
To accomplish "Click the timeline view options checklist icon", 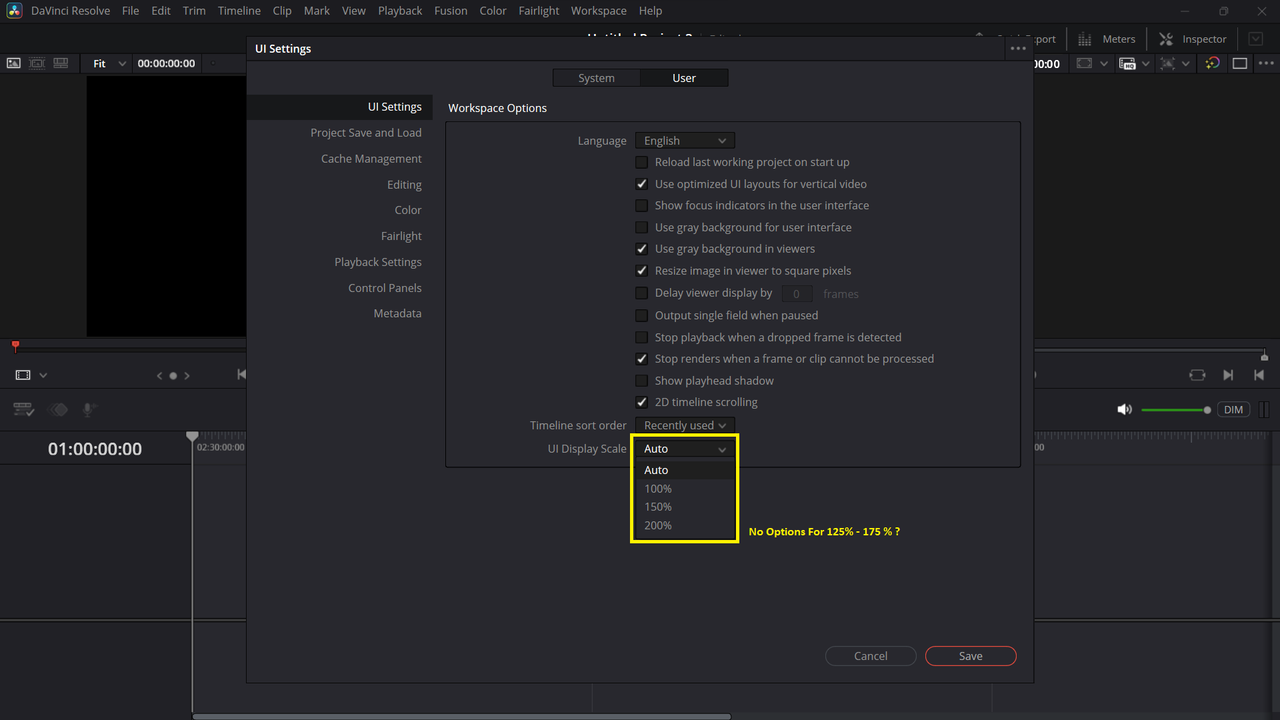I will tap(24, 410).
